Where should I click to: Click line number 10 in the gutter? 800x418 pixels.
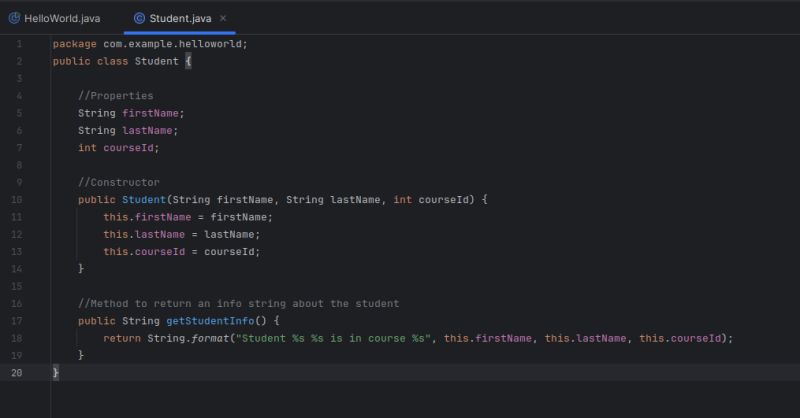click(17, 200)
